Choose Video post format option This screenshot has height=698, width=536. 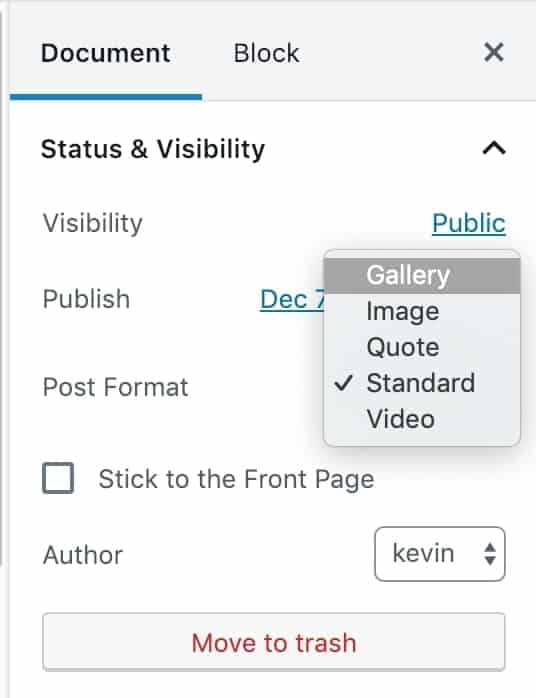pos(422,419)
